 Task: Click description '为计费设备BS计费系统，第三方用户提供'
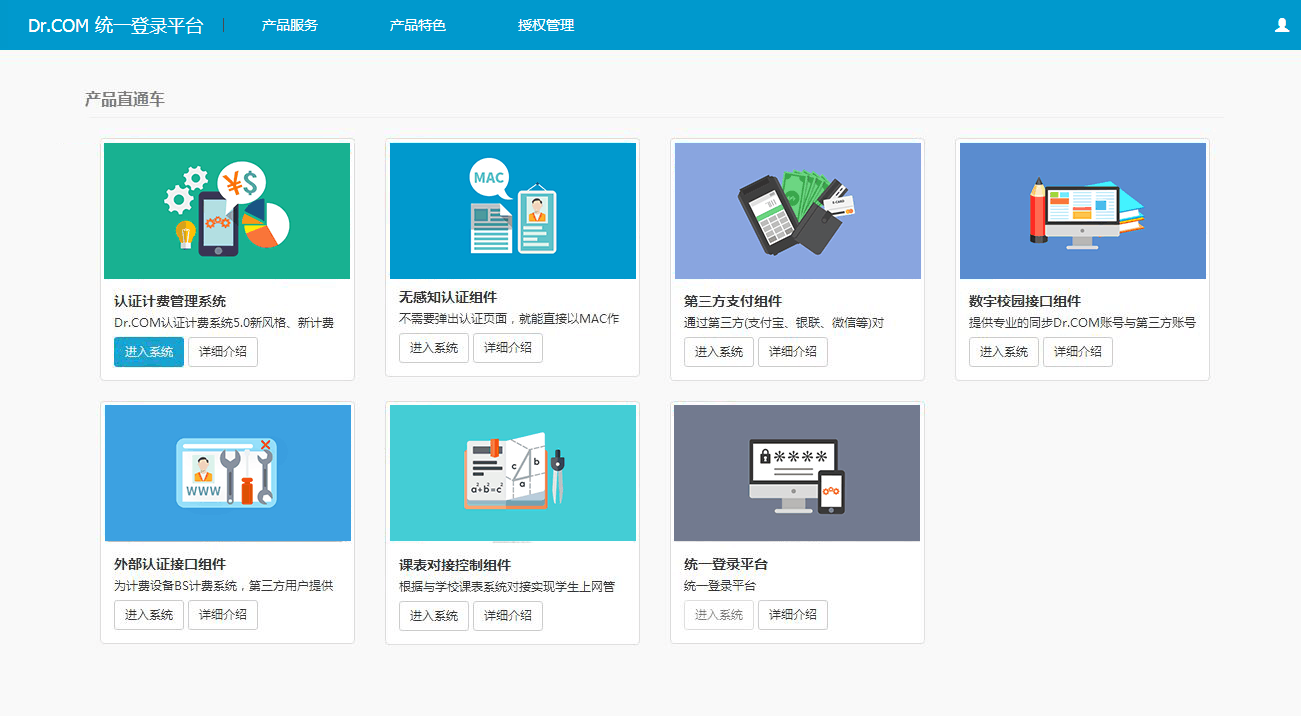(224, 586)
